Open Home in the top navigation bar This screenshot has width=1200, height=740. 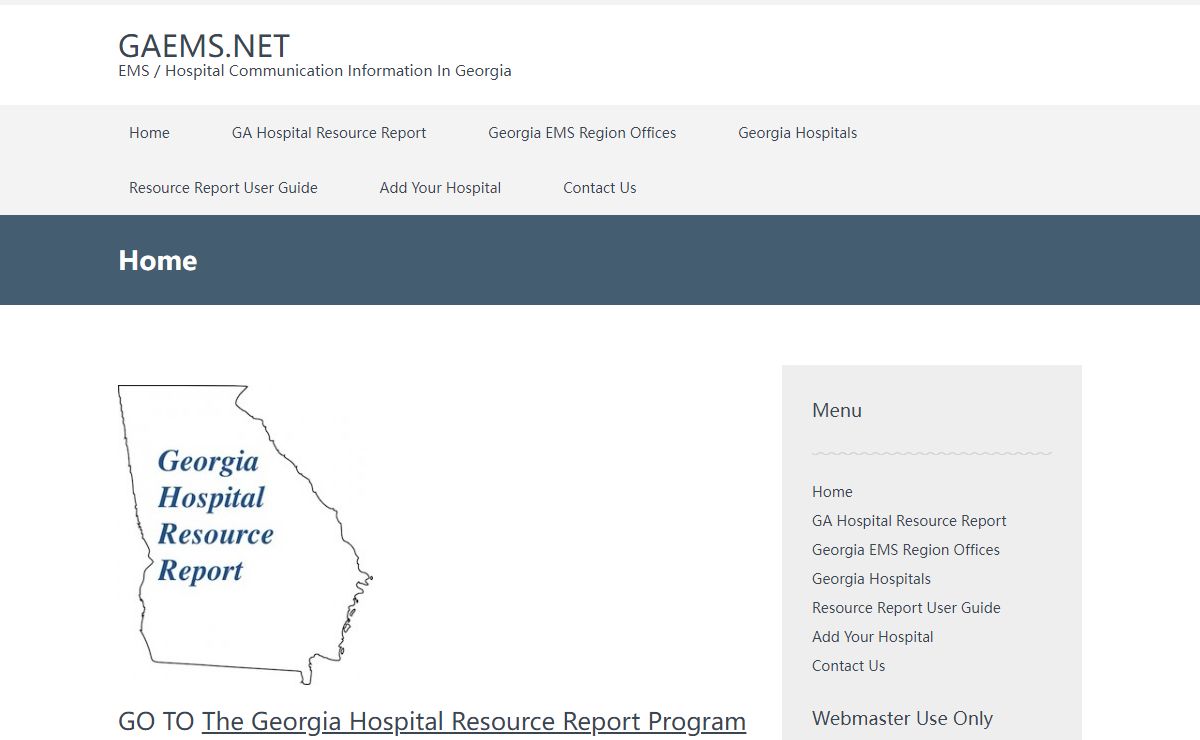[149, 133]
